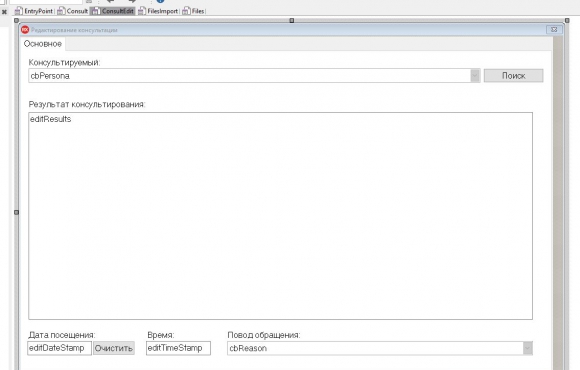Expand the cbPersona combo box arrow
This screenshot has height=370, width=580.
click(475, 75)
